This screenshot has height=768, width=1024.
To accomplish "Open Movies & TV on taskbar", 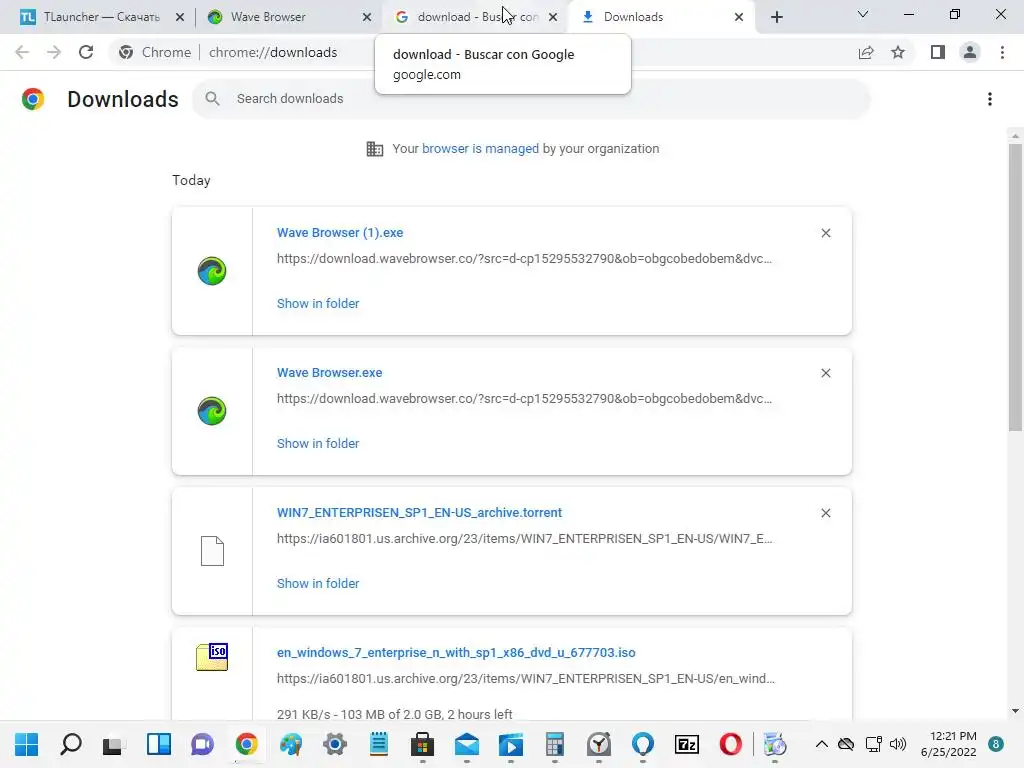I will coord(511,744).
